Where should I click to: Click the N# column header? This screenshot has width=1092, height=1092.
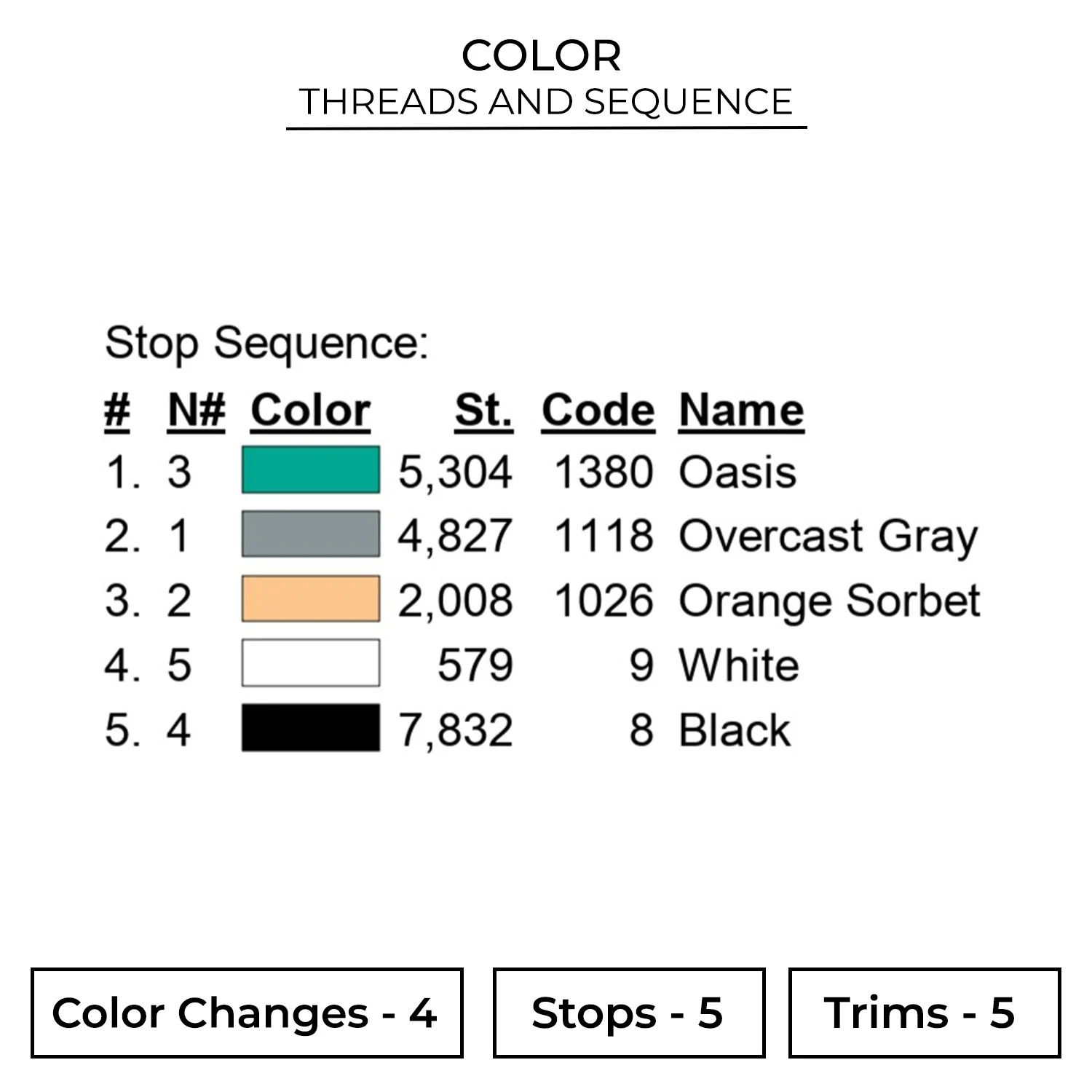point(196,411)
